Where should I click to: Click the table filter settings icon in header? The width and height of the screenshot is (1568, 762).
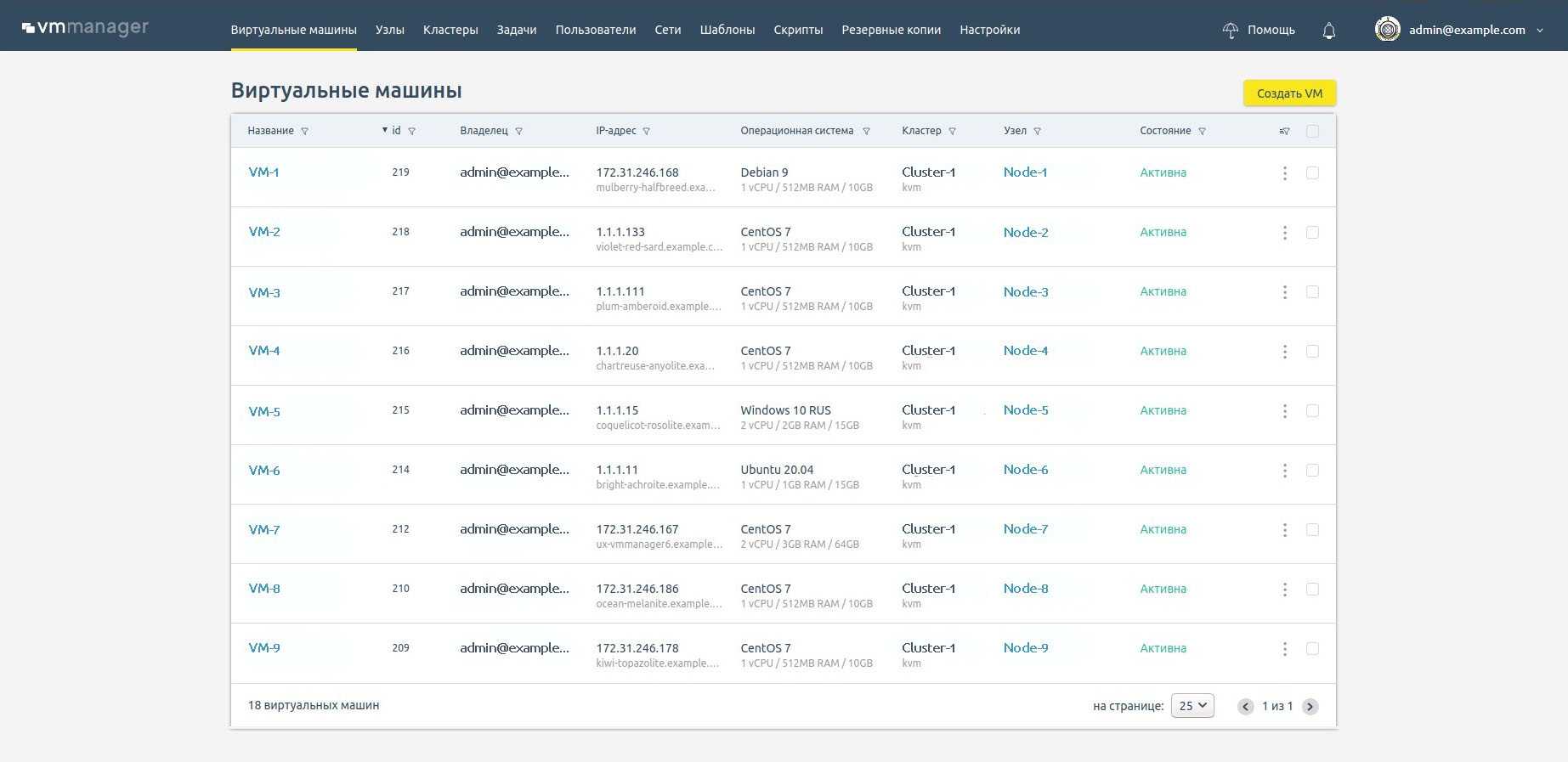click(x=1284, y=132)
